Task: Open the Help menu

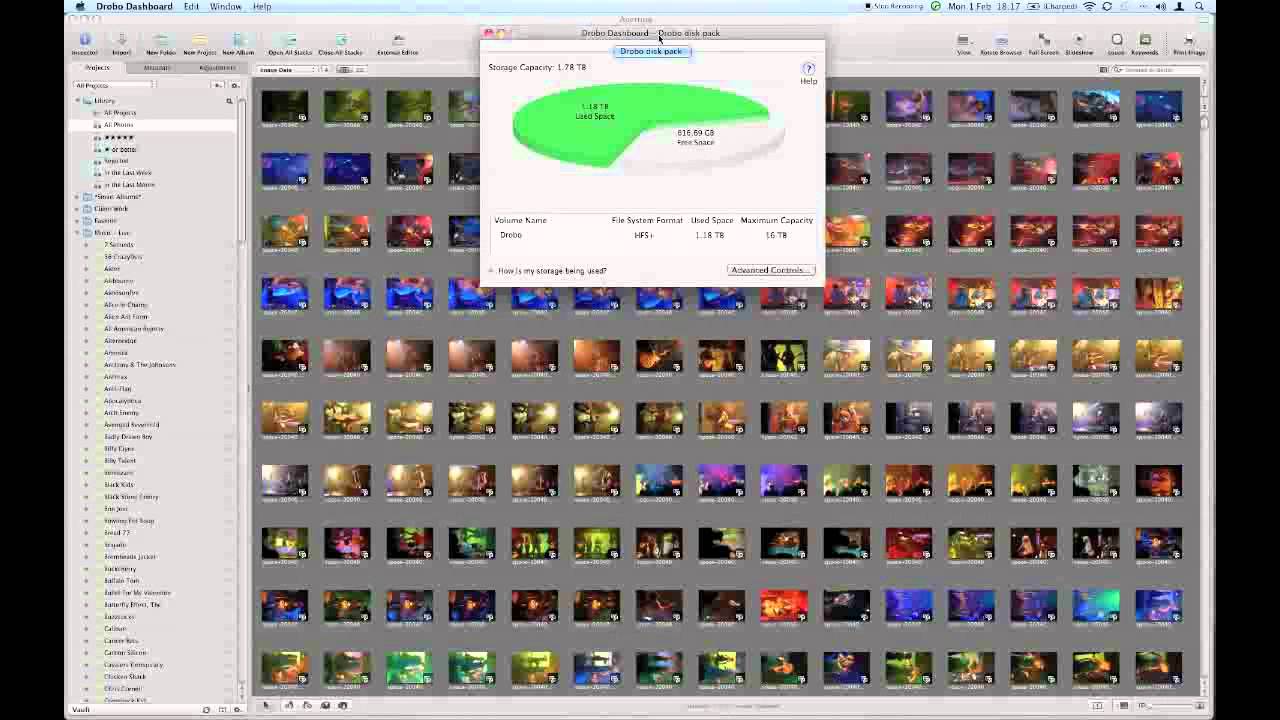Action: pos(262,6)
